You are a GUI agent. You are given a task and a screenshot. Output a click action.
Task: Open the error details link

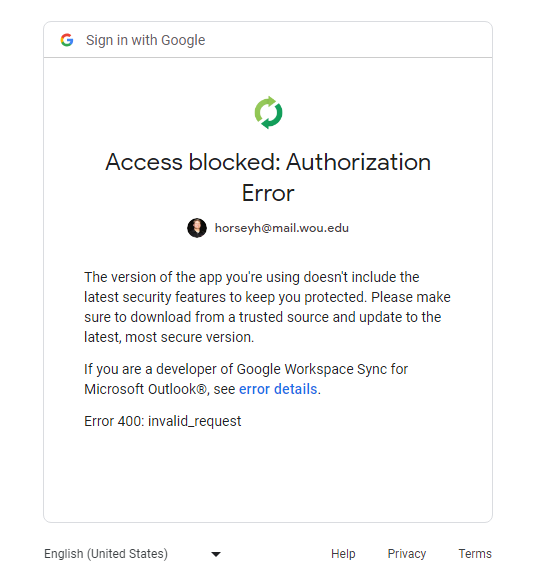[x=278, y=389]
